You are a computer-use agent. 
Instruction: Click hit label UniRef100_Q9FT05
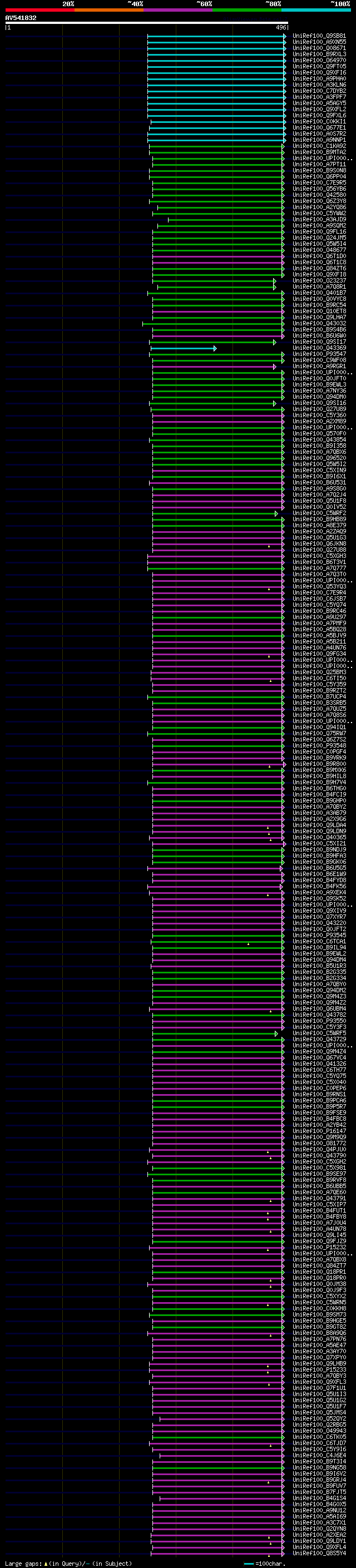pyautogui.click(x=319, y=67)
